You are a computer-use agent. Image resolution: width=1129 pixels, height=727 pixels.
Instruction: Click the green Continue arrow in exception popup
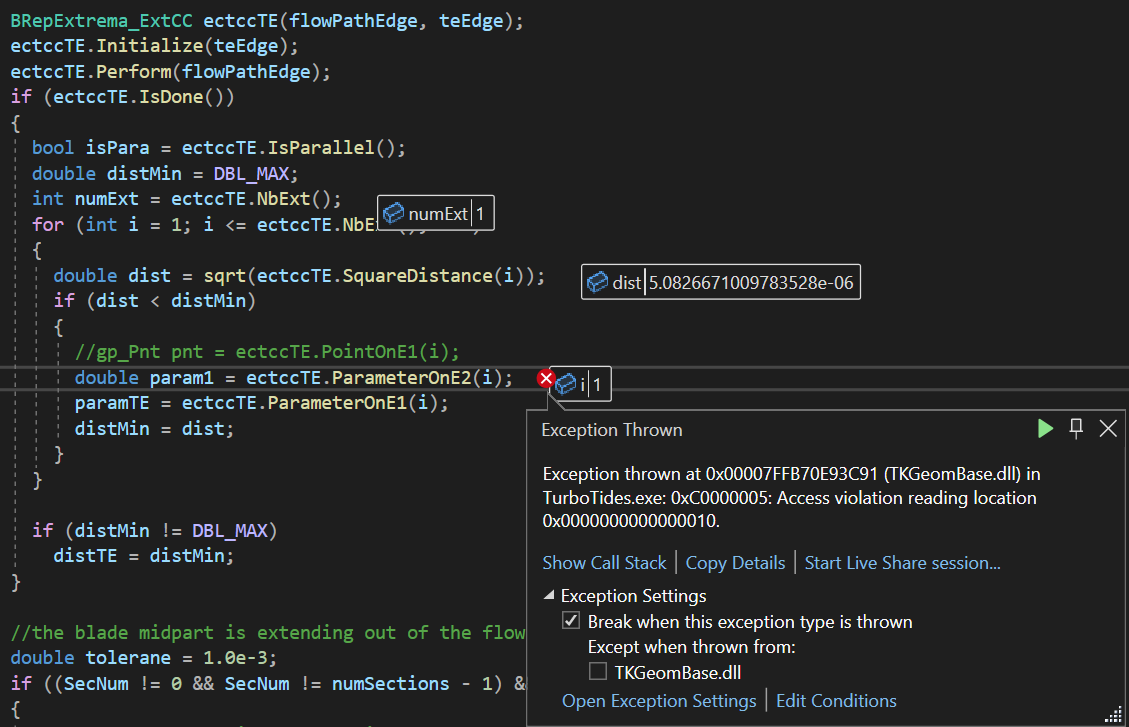1045,429
